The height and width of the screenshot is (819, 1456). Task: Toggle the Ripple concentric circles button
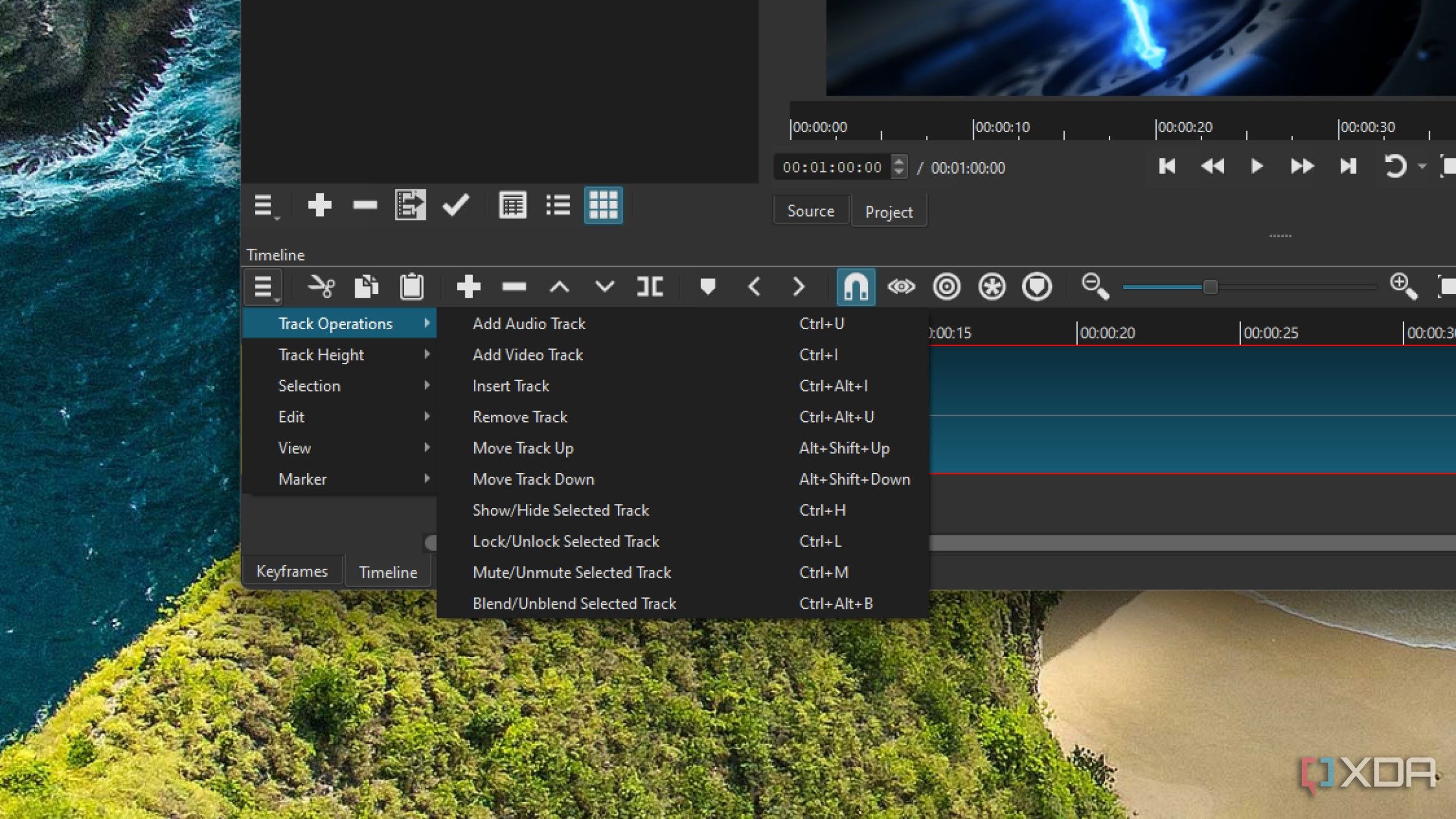[946, 287]
